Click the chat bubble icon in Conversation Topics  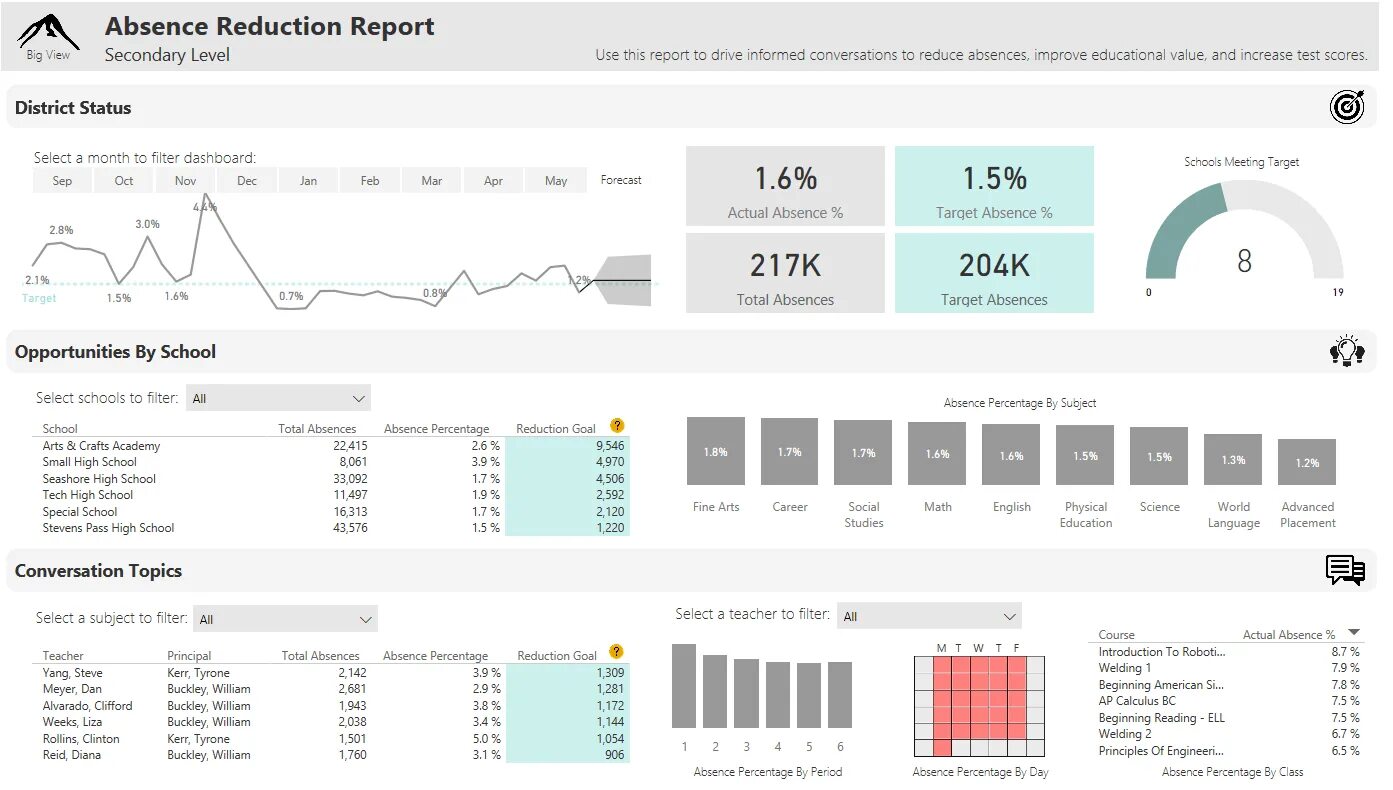coord(1345,570)
